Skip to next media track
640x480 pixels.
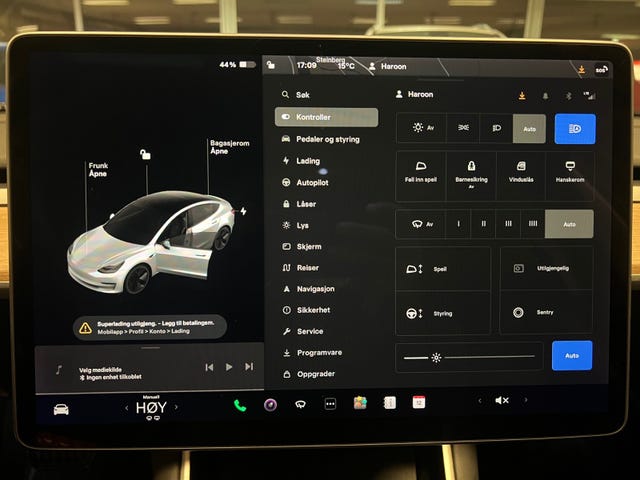pos(249,367)
